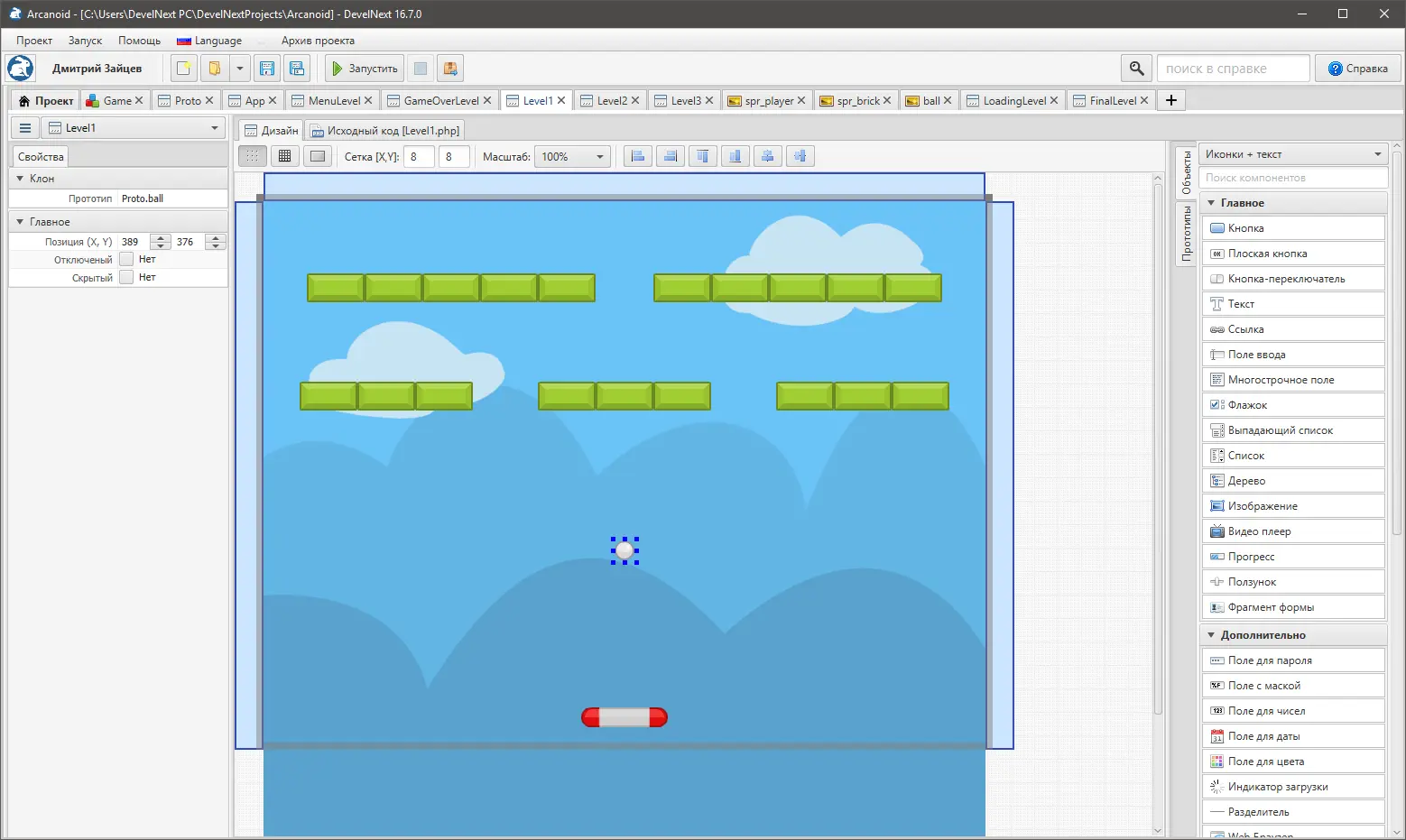Click the save project floppy icon

[267, 69]
